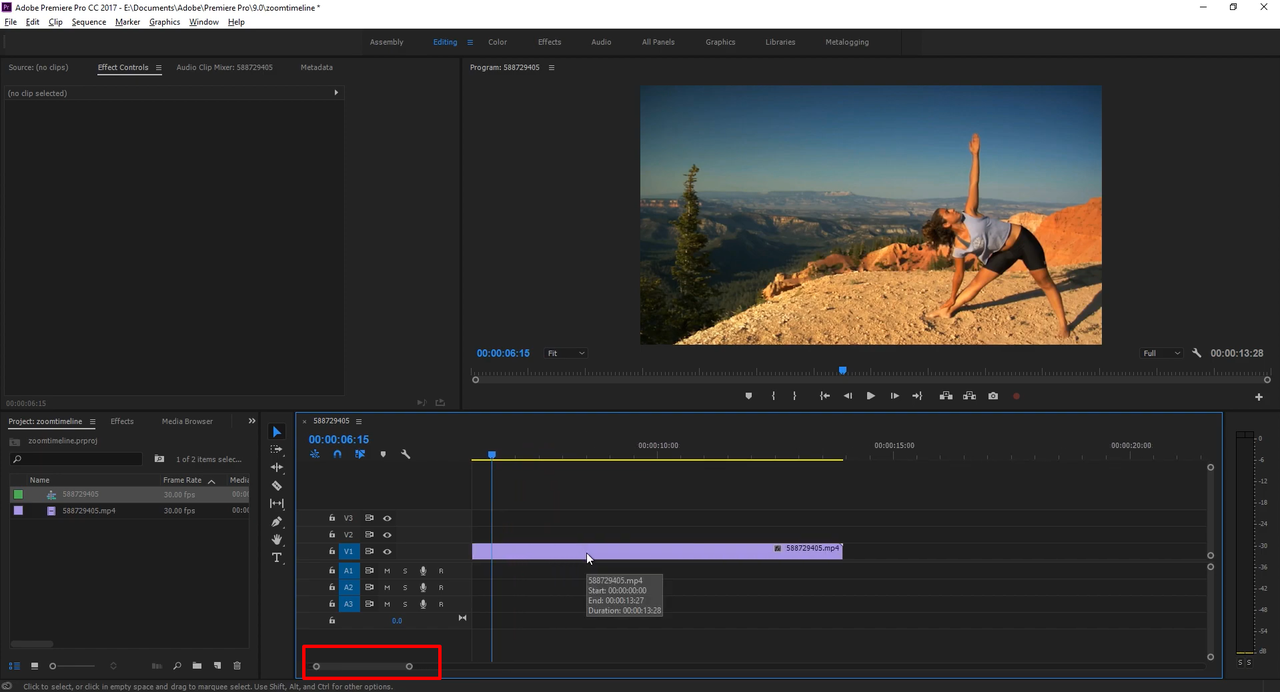The height and width of the screenshot is (692, 1280).
Task: Click New Search Bin icon beside search field
Action: pos(159,459)
